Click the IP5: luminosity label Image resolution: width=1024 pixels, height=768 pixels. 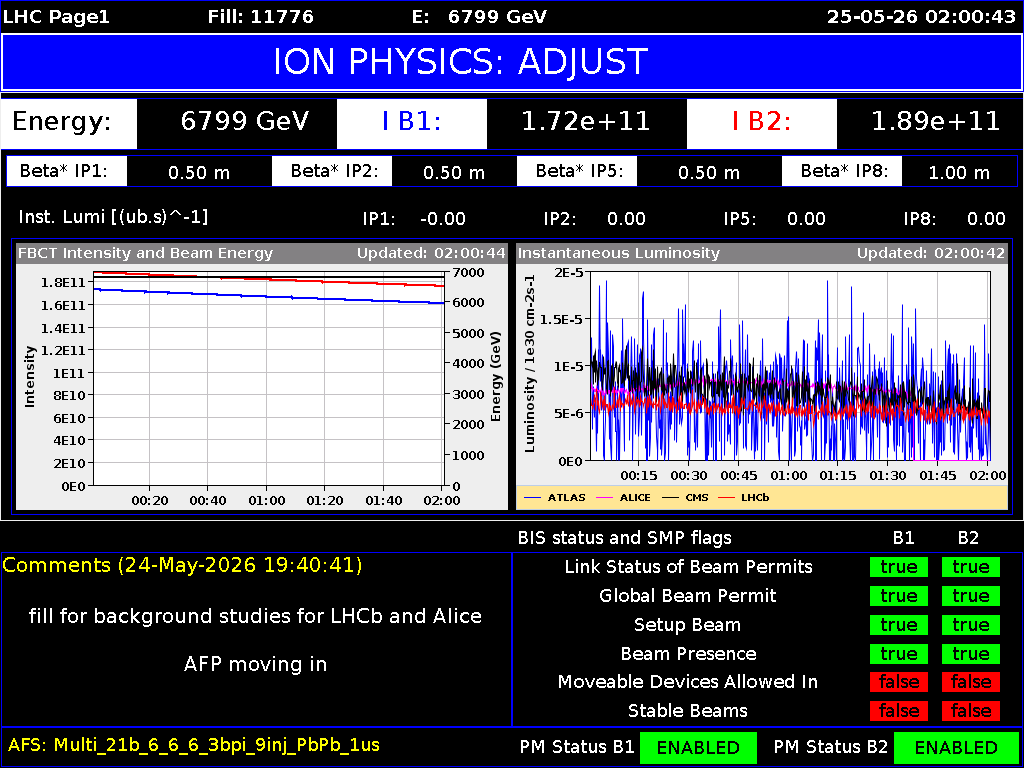pyautogui.click(x=741, y=219)
